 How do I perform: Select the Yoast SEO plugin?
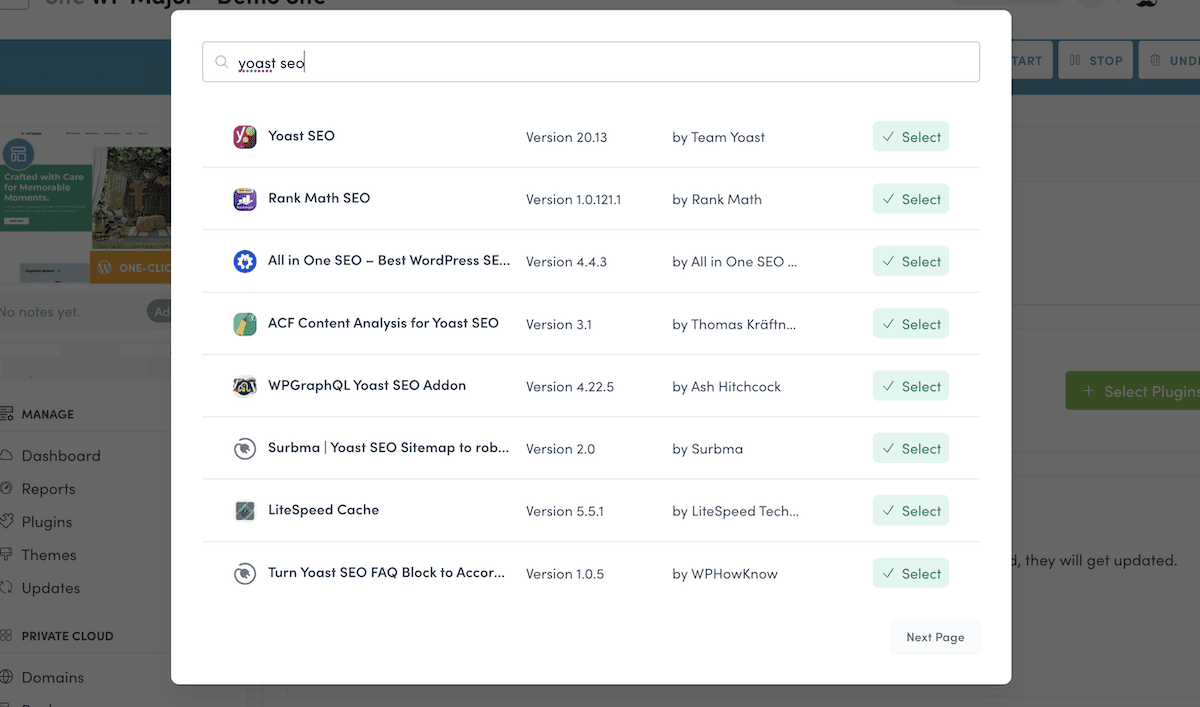coord(910,137)
